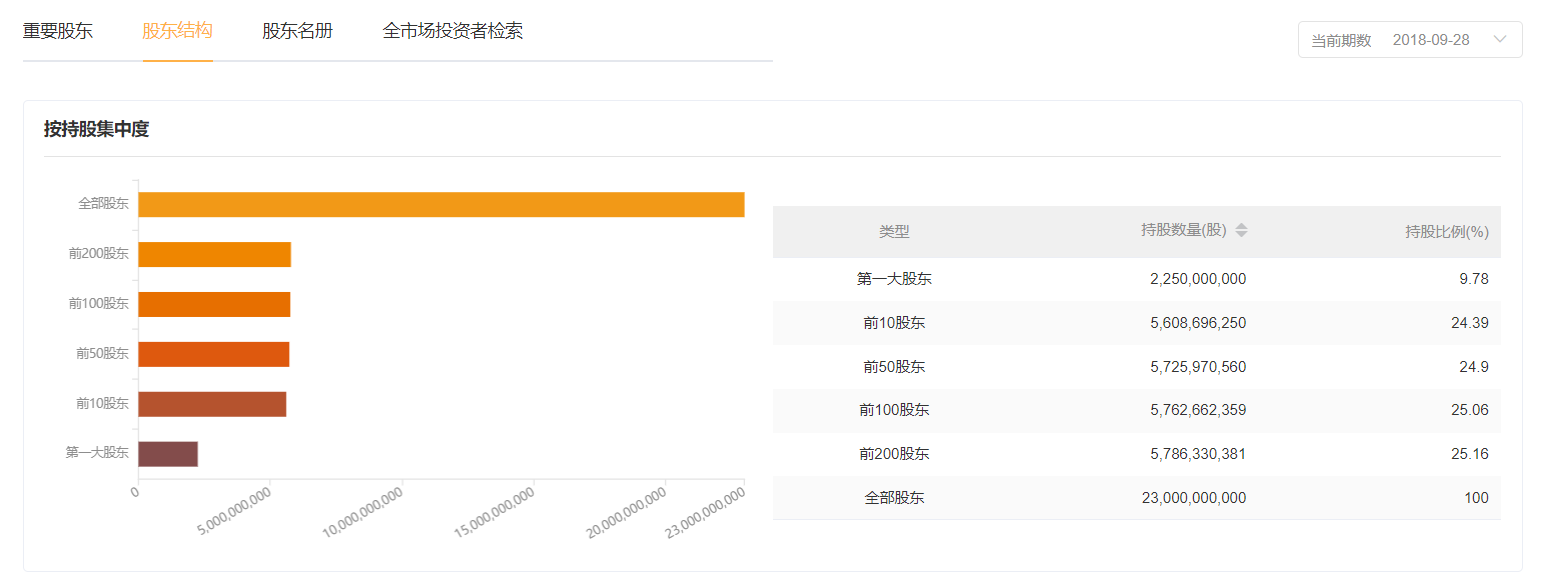The image size is (1542, 583).
Task: Select the 前100股东 table row label
Action: [x=894, y=410]
